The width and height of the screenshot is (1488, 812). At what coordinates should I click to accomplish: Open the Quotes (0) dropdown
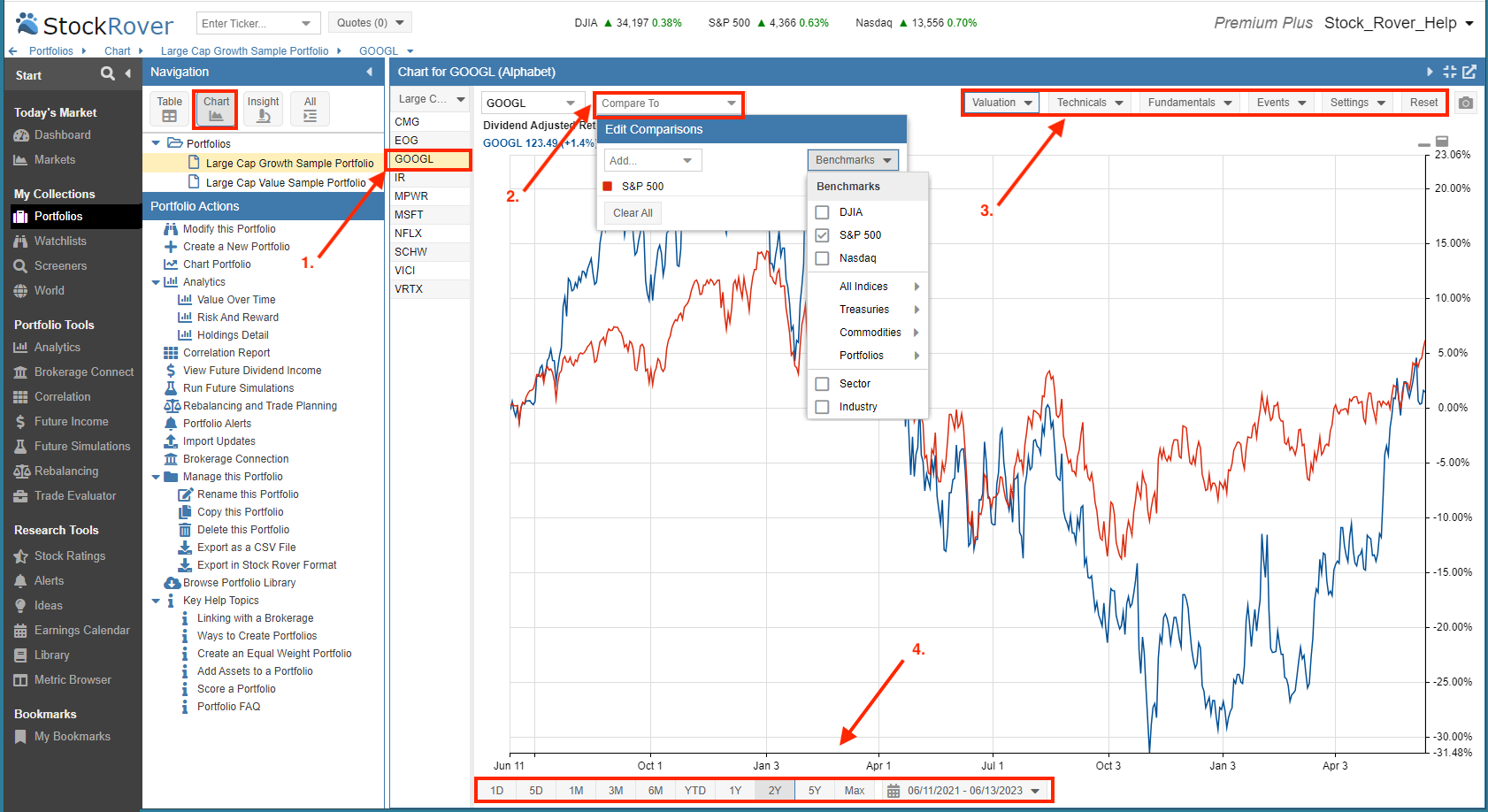point(370,23)
